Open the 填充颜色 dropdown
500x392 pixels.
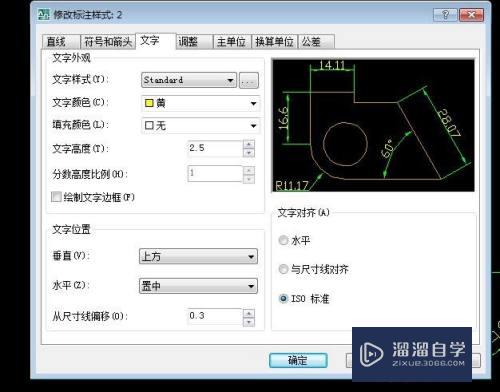[x=201, y=126]
